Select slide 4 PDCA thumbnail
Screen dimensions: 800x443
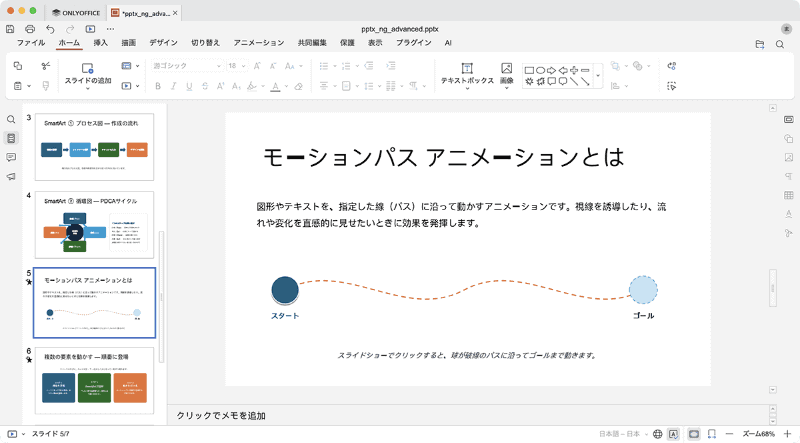click(x=94, y=225)
